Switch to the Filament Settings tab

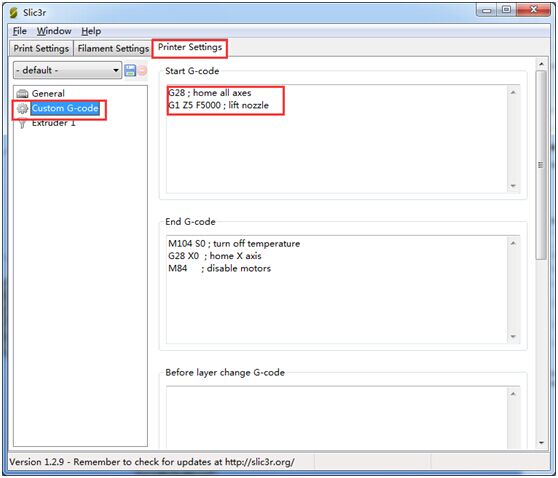pos(113,48)
